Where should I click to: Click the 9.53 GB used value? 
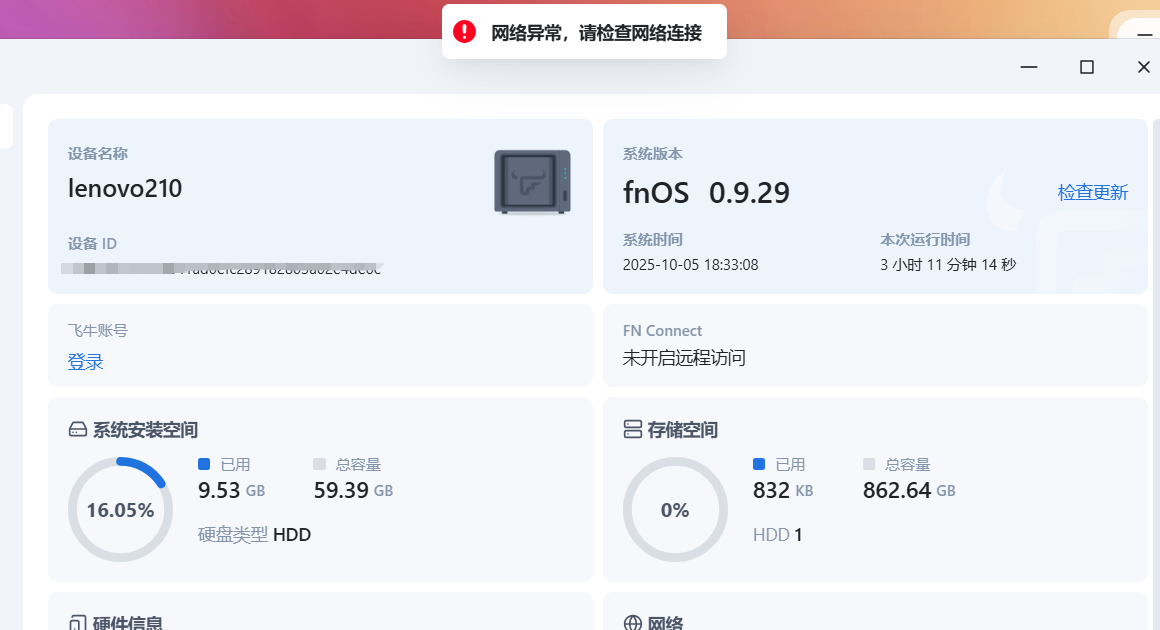click(232, 490)
